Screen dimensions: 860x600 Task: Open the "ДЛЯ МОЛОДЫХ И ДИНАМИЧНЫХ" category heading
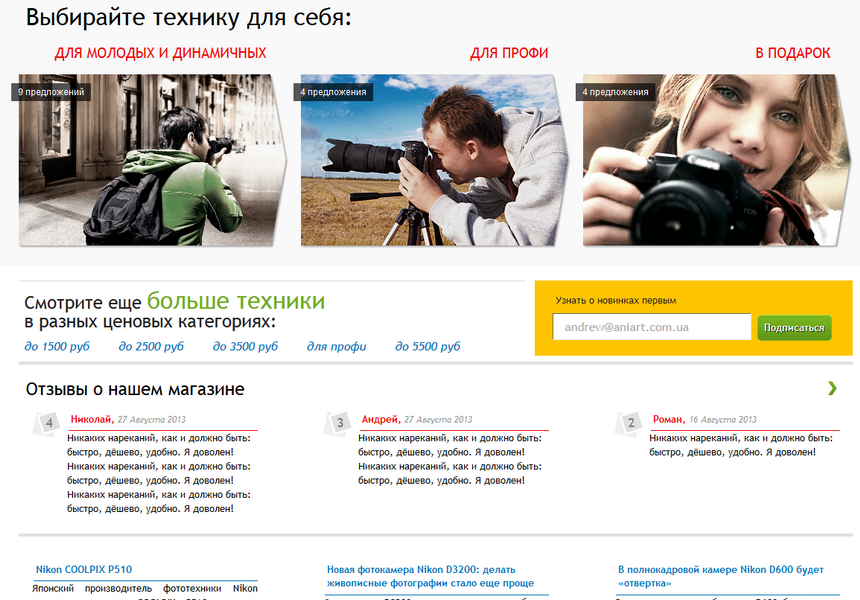(160, 53)
